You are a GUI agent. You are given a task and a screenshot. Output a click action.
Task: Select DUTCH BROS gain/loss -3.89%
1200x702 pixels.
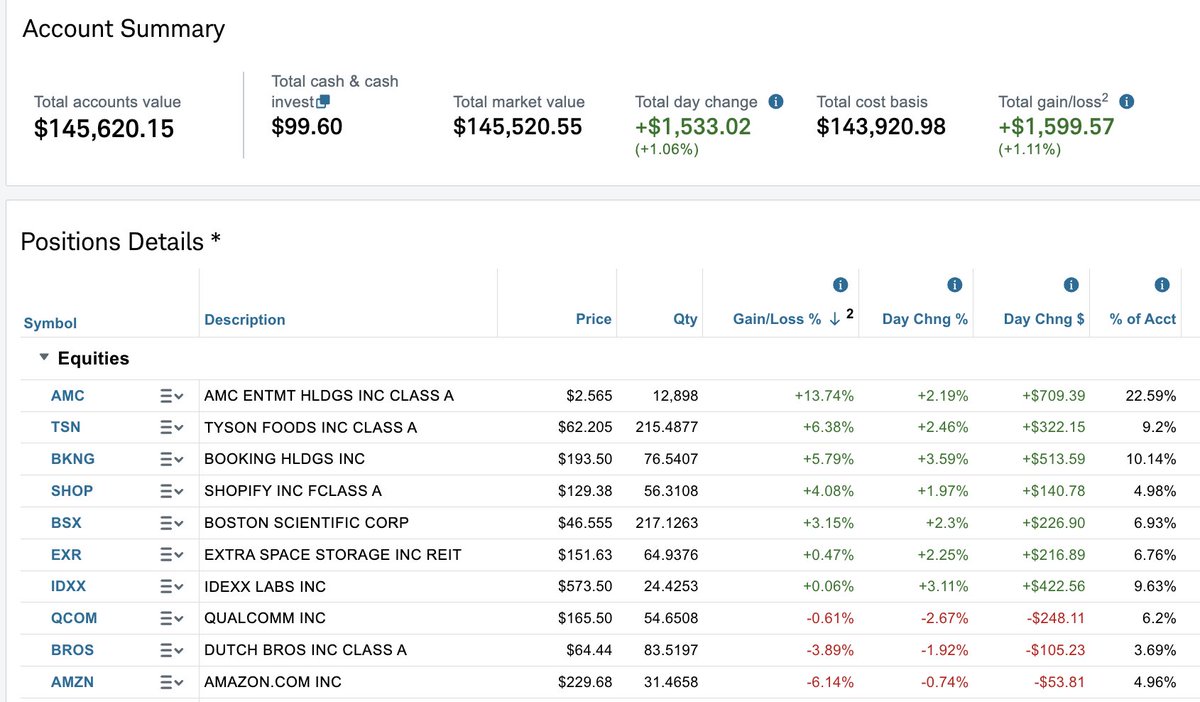click(830, 650)
